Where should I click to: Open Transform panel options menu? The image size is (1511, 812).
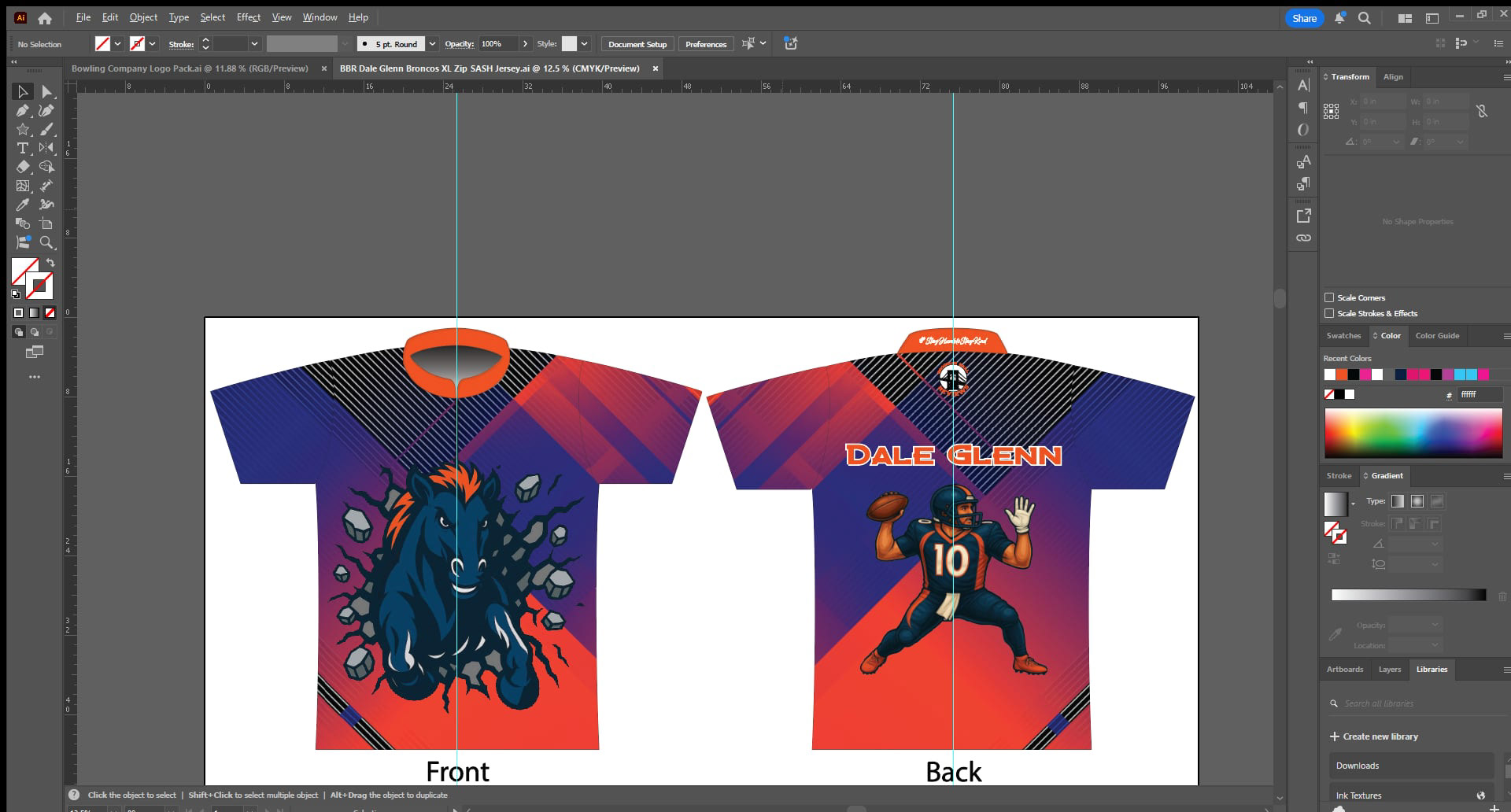coord(1506,77)
